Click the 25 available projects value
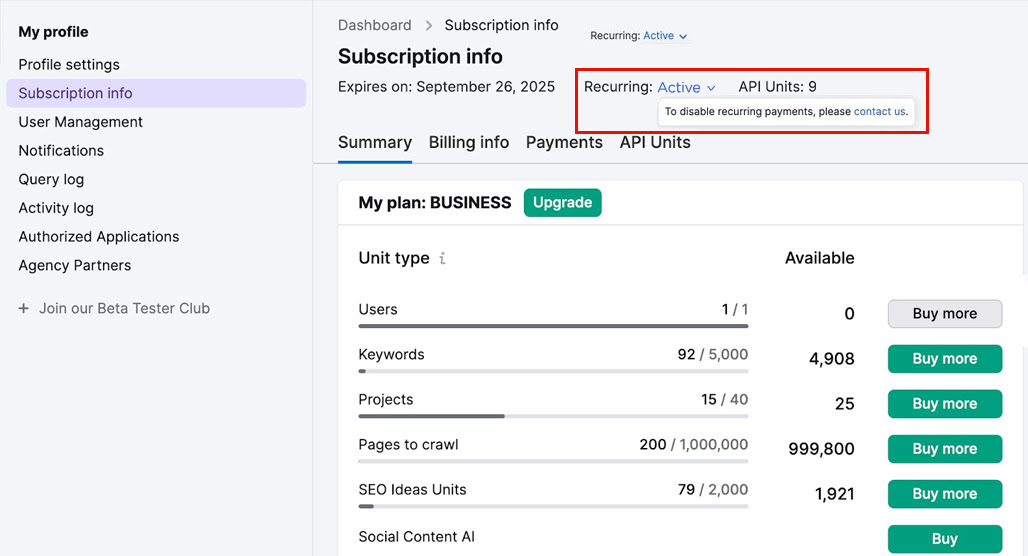Viewport: 1028px width, 556px height. coord(844,404)
